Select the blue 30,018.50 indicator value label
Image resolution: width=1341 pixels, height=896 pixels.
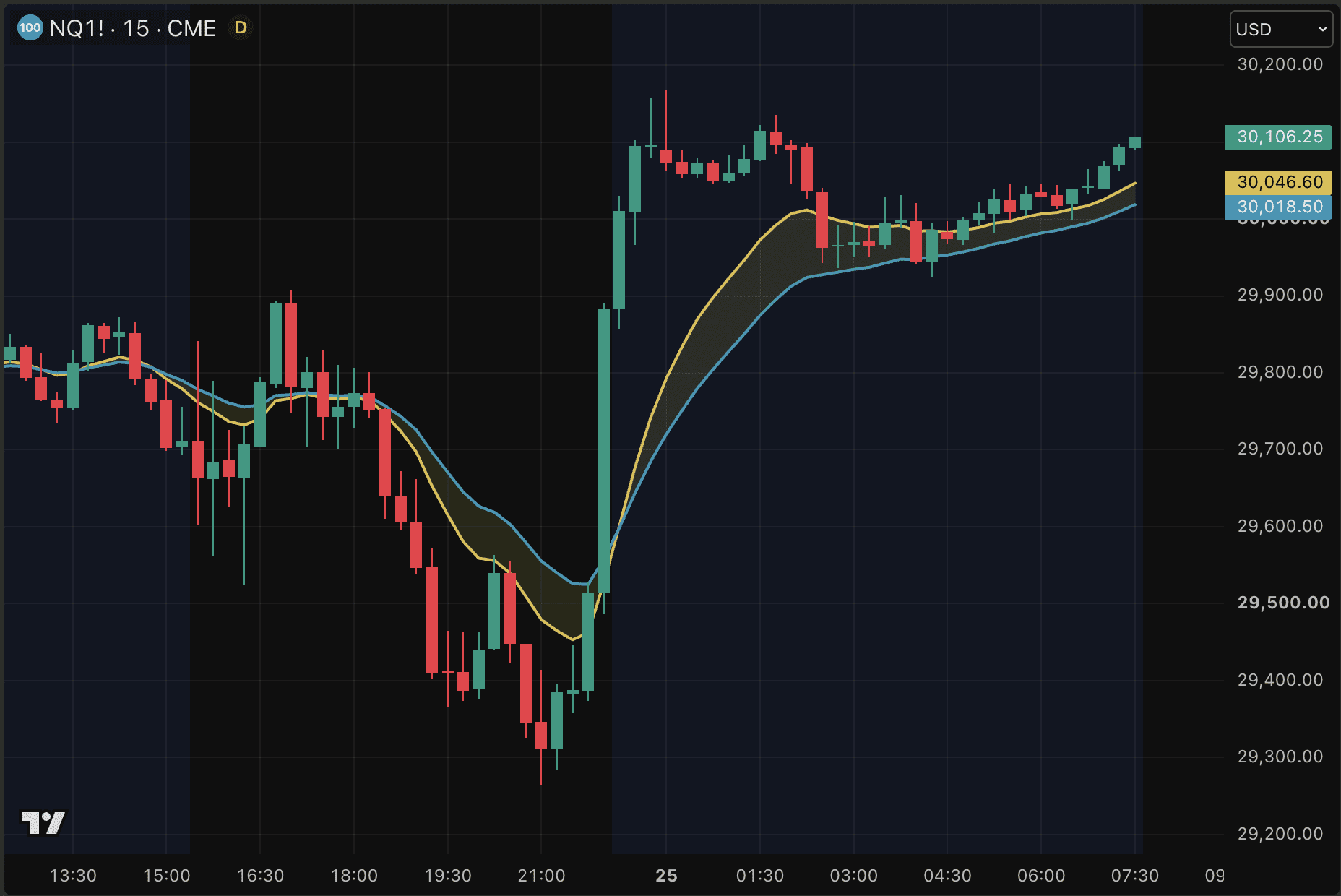click(1279, 207)
